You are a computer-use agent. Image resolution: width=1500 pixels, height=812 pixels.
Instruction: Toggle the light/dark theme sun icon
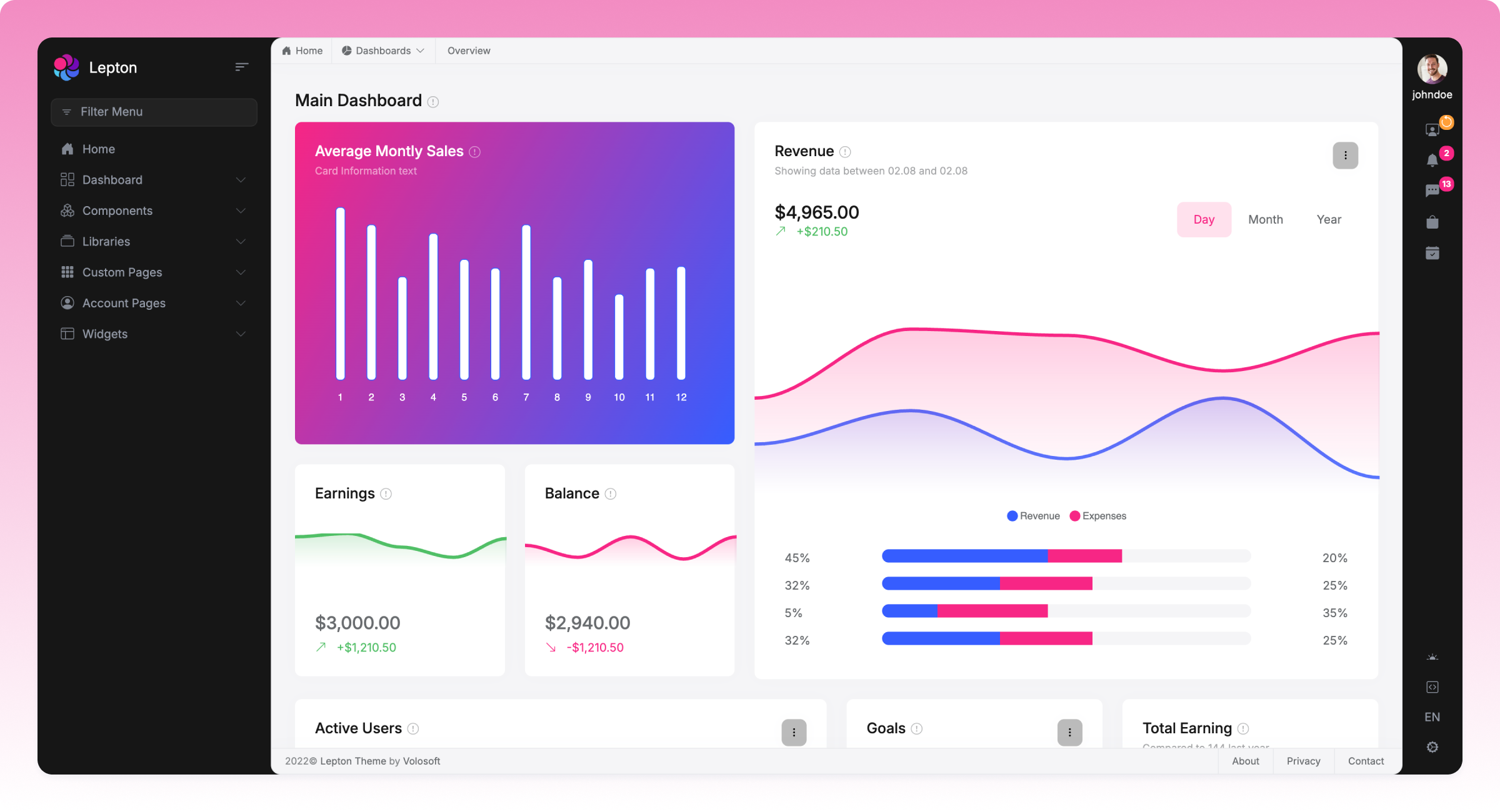[x=1432, y=657]
